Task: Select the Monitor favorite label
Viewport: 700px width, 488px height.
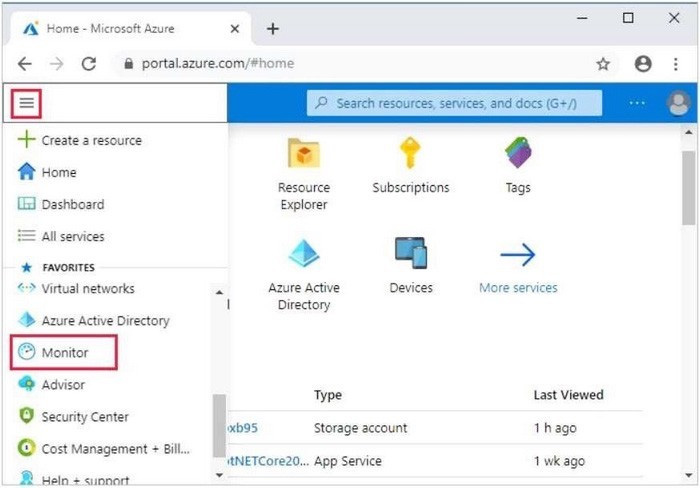Action: coord(65,353)
